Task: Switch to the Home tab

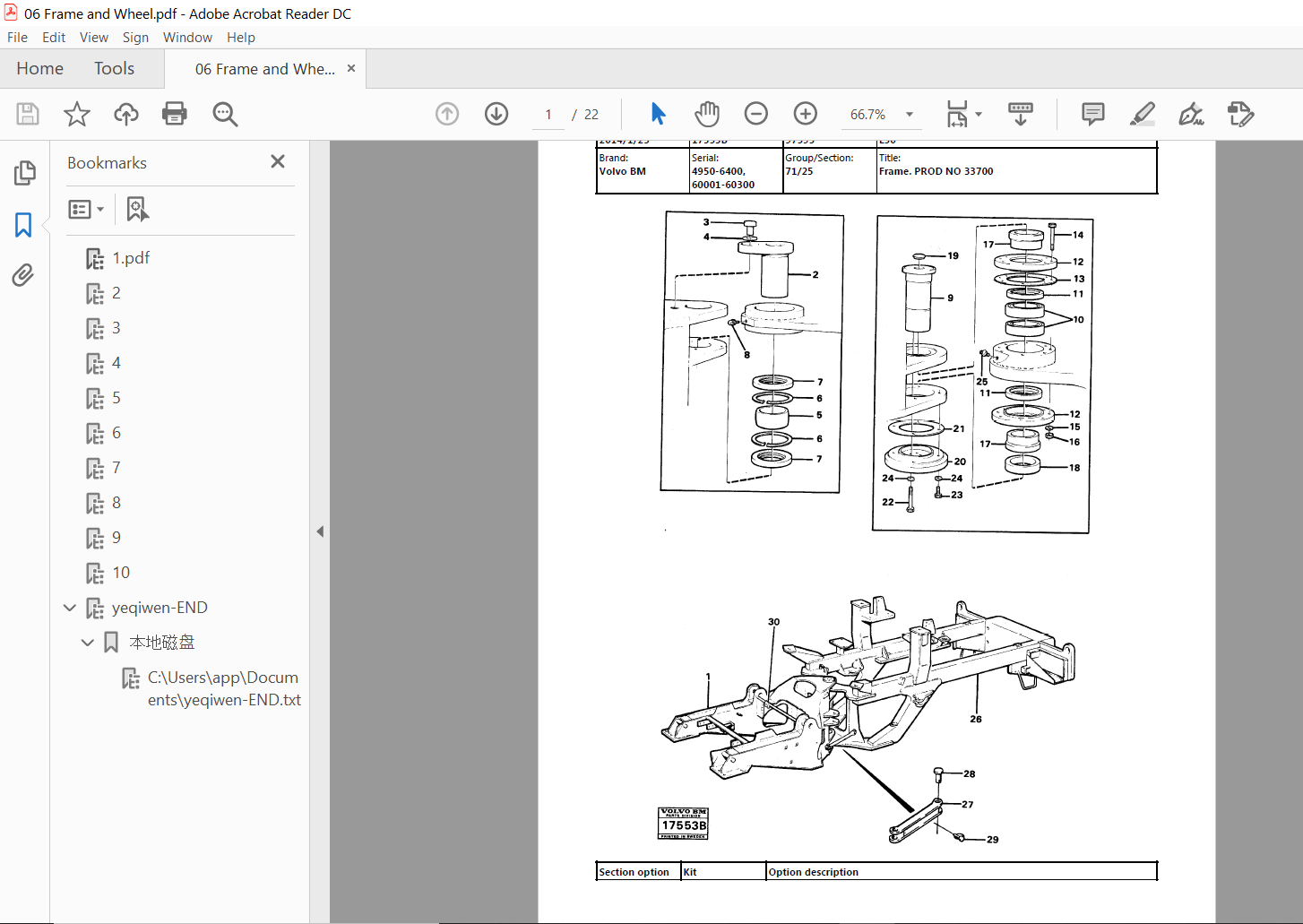Action: (39, 68)
